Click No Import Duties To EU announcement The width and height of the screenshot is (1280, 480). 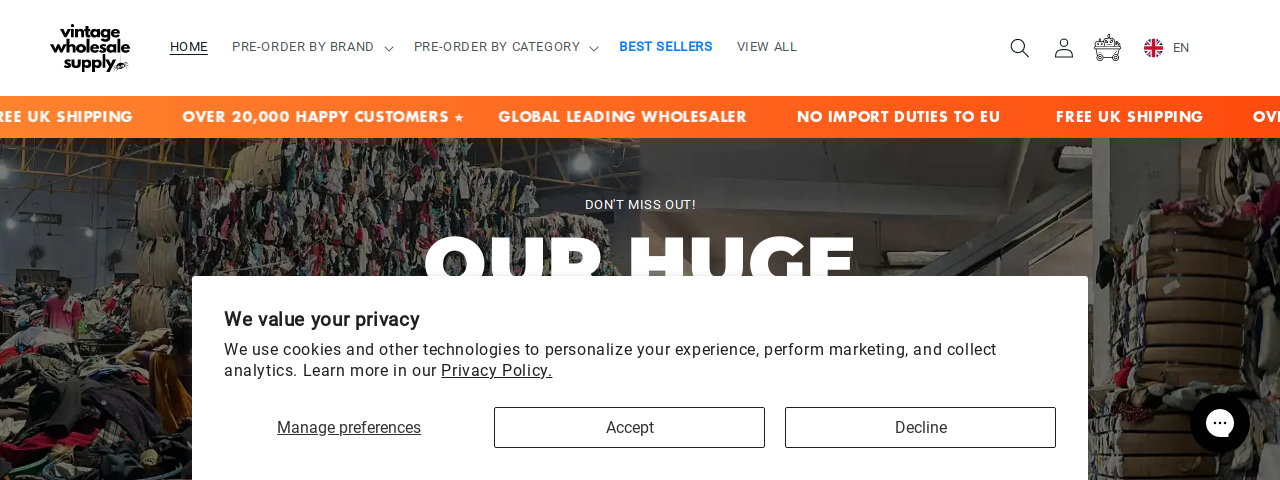[x=898, y=117]
